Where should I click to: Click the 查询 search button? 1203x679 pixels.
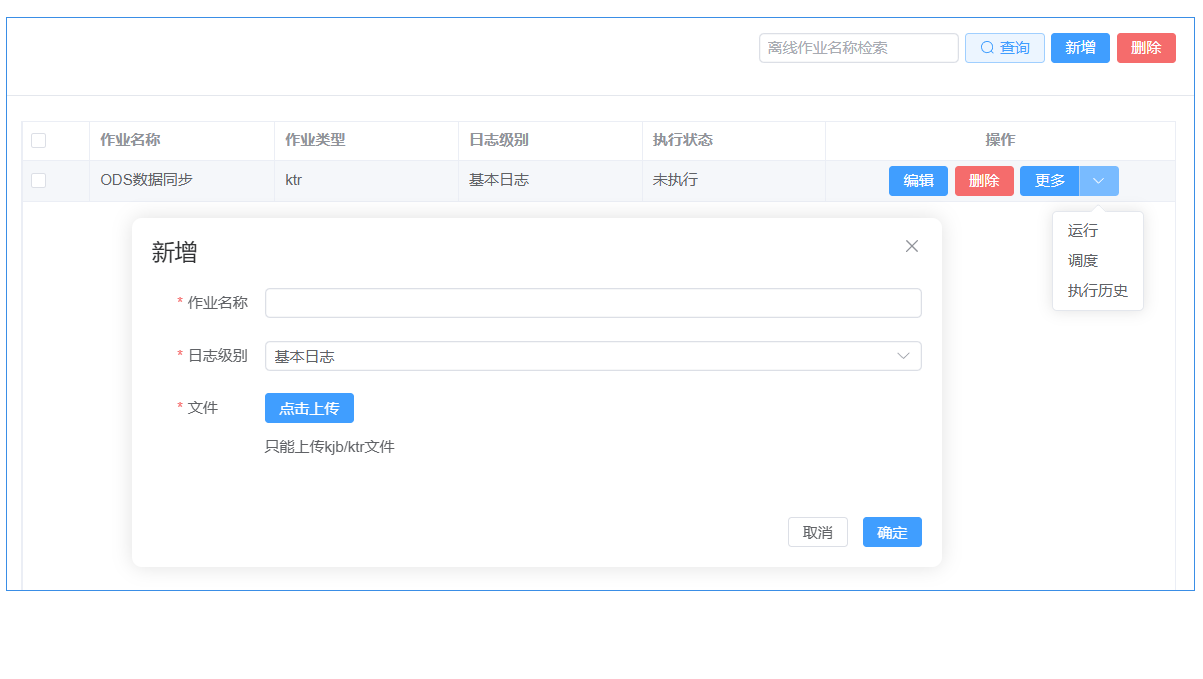coord(1005,48)
